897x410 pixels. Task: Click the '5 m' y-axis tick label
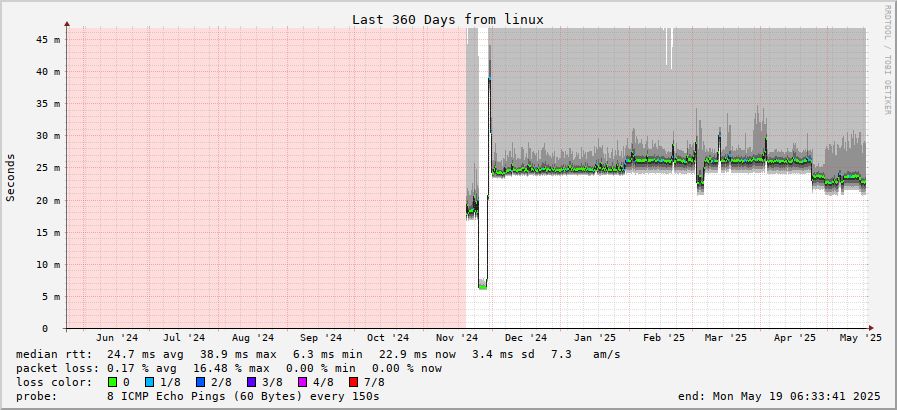[51, 296]
